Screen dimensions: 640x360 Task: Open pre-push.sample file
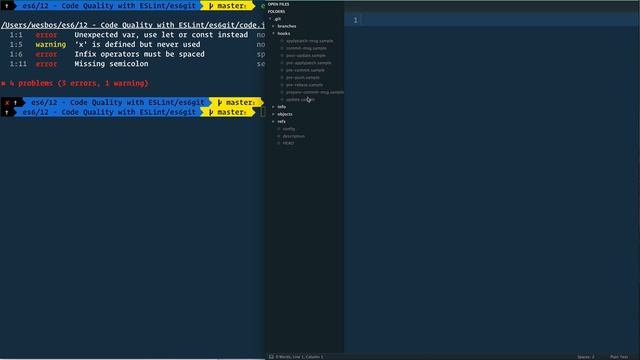tap(303, 78)
